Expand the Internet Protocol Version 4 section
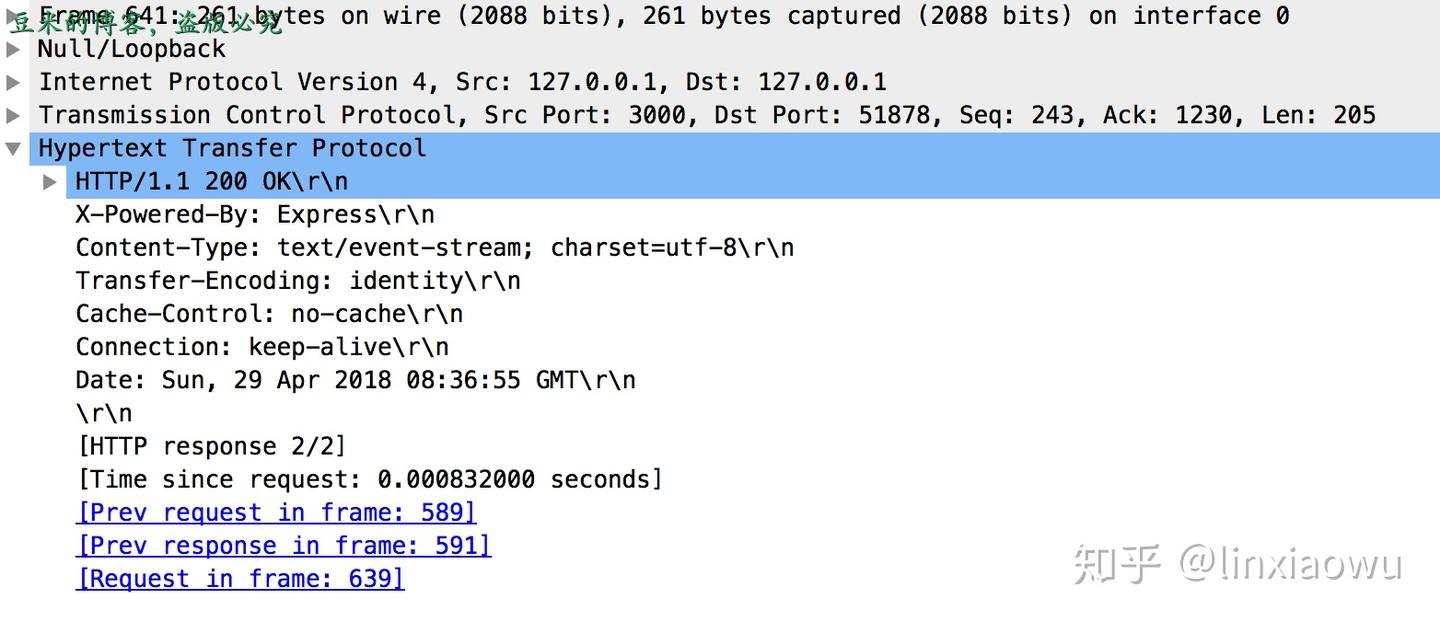 [13, 82]
